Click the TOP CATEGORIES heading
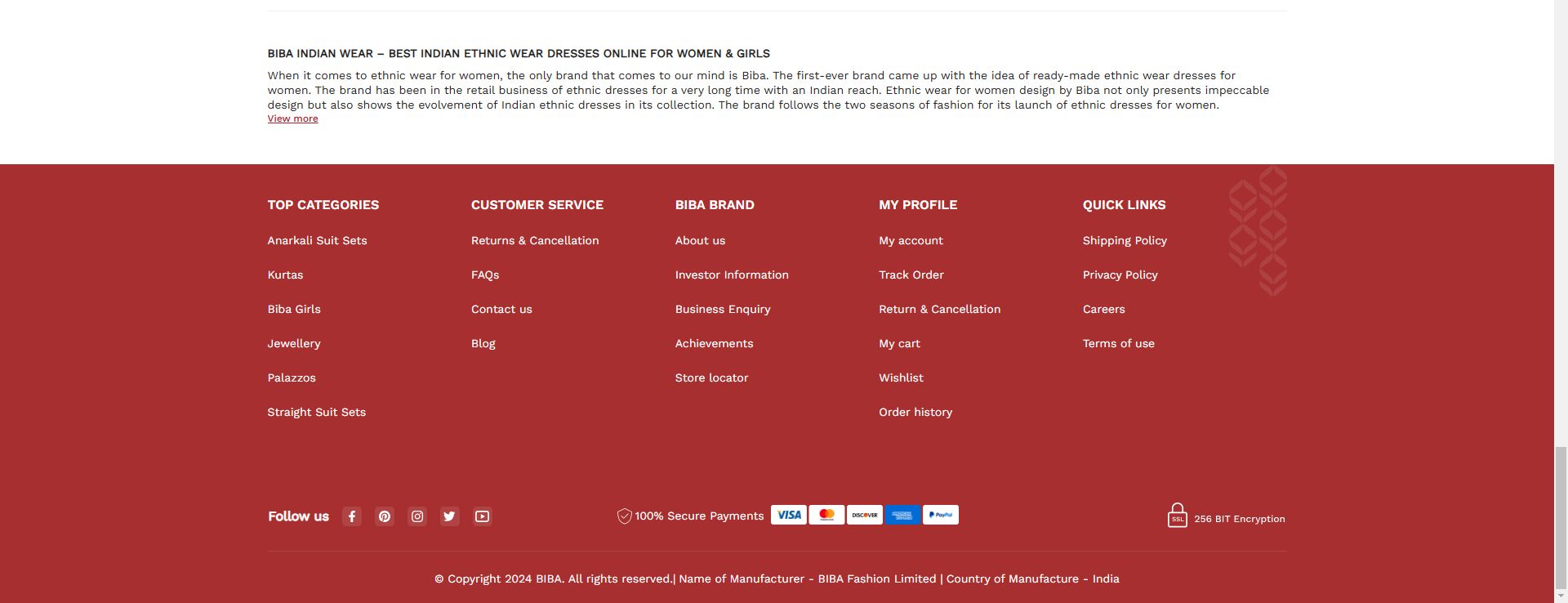Image resolution: width=1568 pixels, height=603 pixels. coord(323,204)
